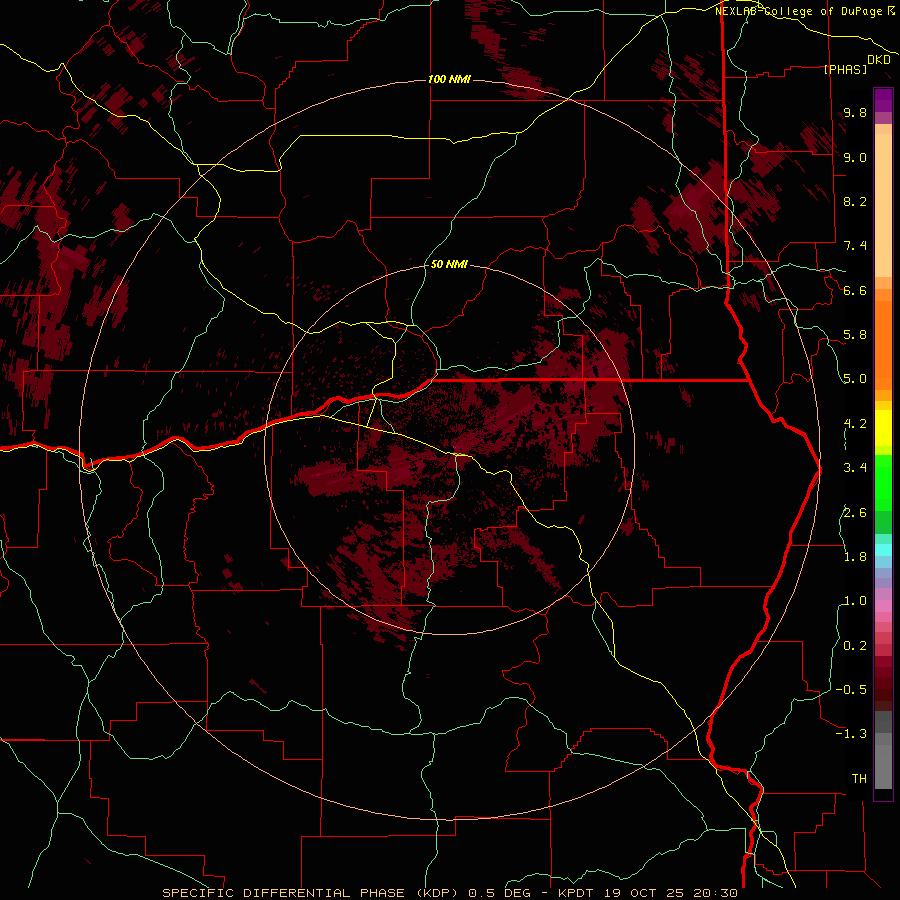Click the "100 NMI" range ring label
The height and width of the screenshot is (900, 900).
[449, 79]
